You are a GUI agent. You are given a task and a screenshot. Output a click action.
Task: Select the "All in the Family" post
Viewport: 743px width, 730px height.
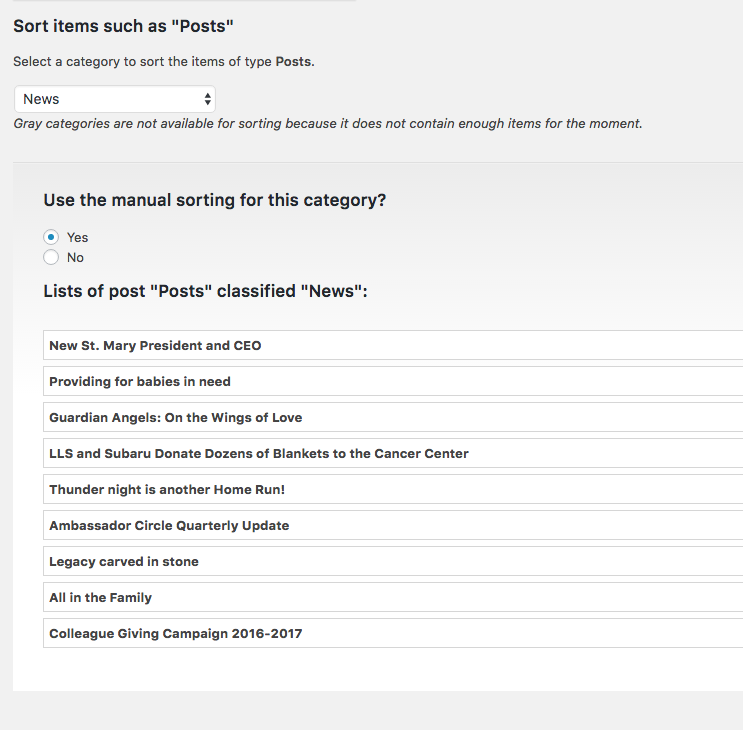point(101,597)
